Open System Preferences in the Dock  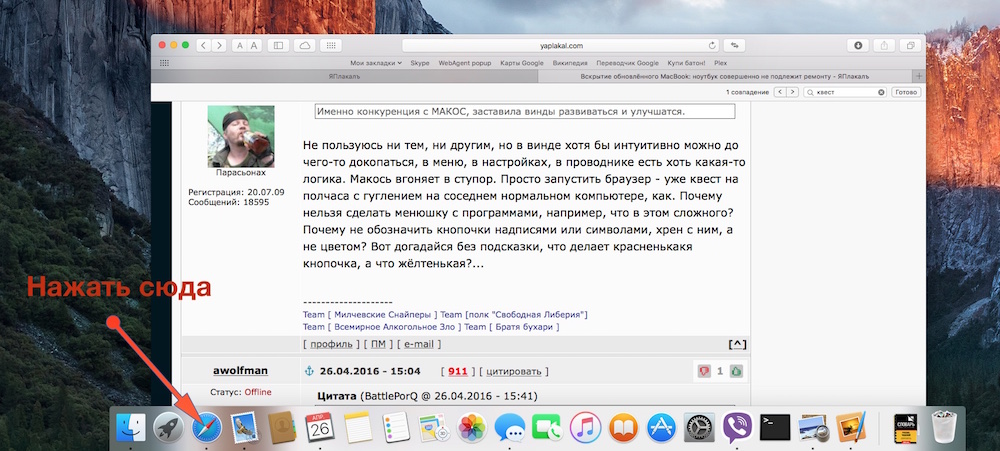699,427
